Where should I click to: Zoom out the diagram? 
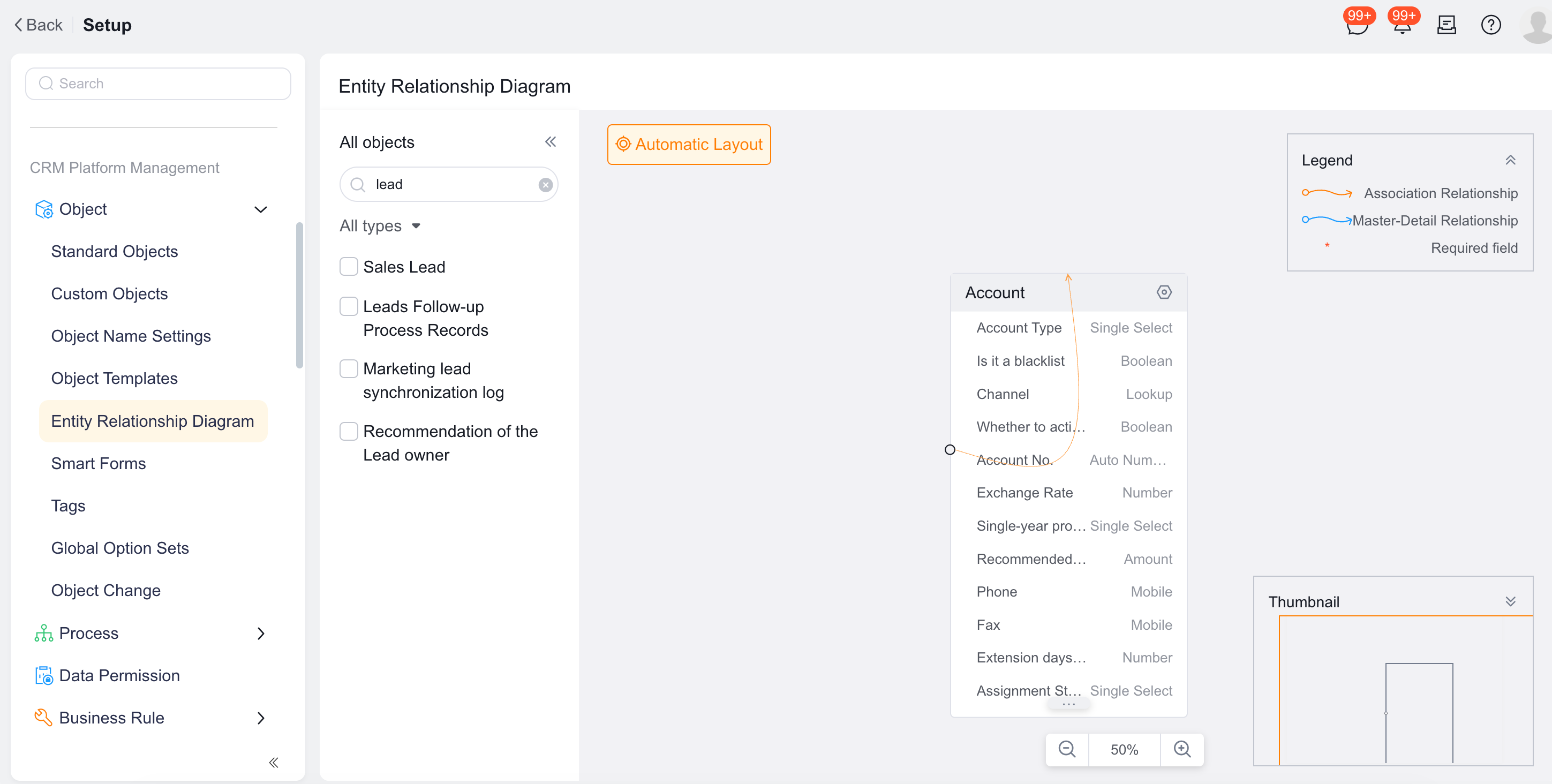point(1067,749)
